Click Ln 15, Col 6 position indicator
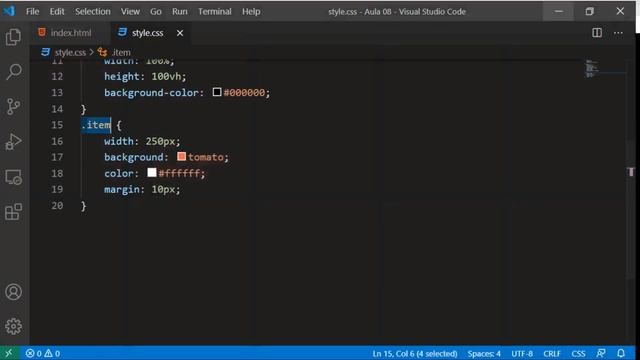 (x=415, y=353)
